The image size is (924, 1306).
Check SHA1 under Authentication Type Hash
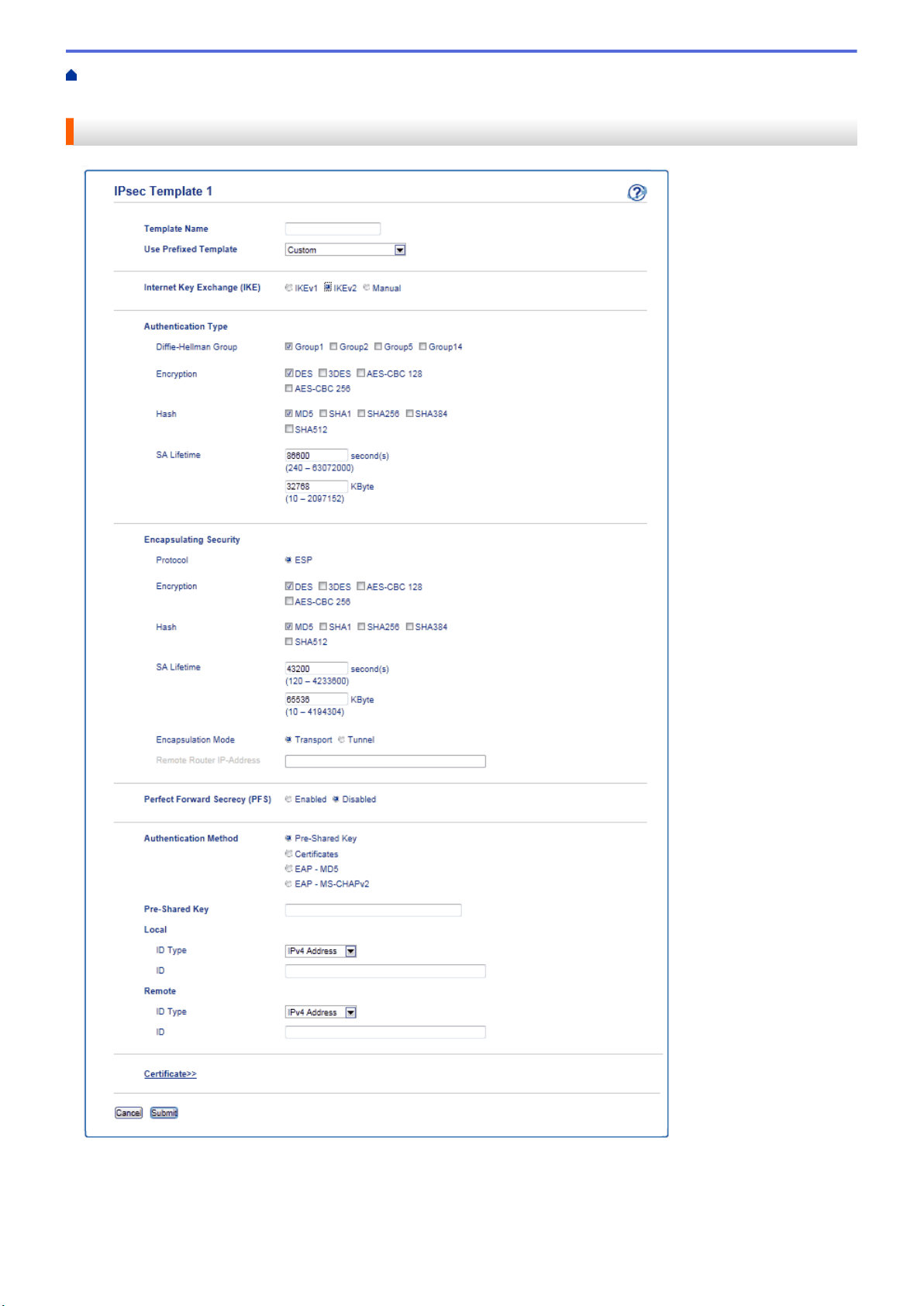tap(323, 413)
